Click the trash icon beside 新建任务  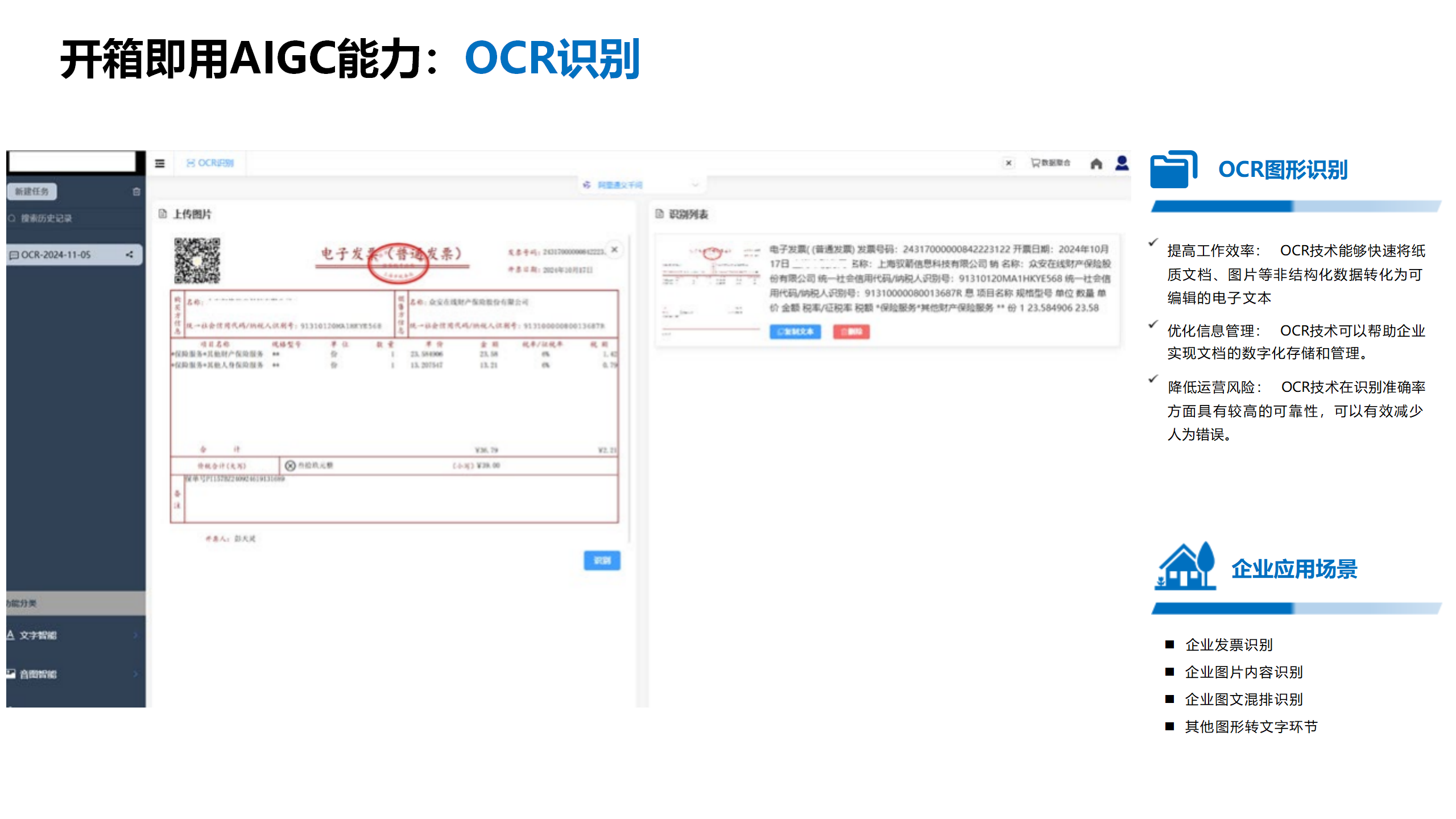point(136,192)
